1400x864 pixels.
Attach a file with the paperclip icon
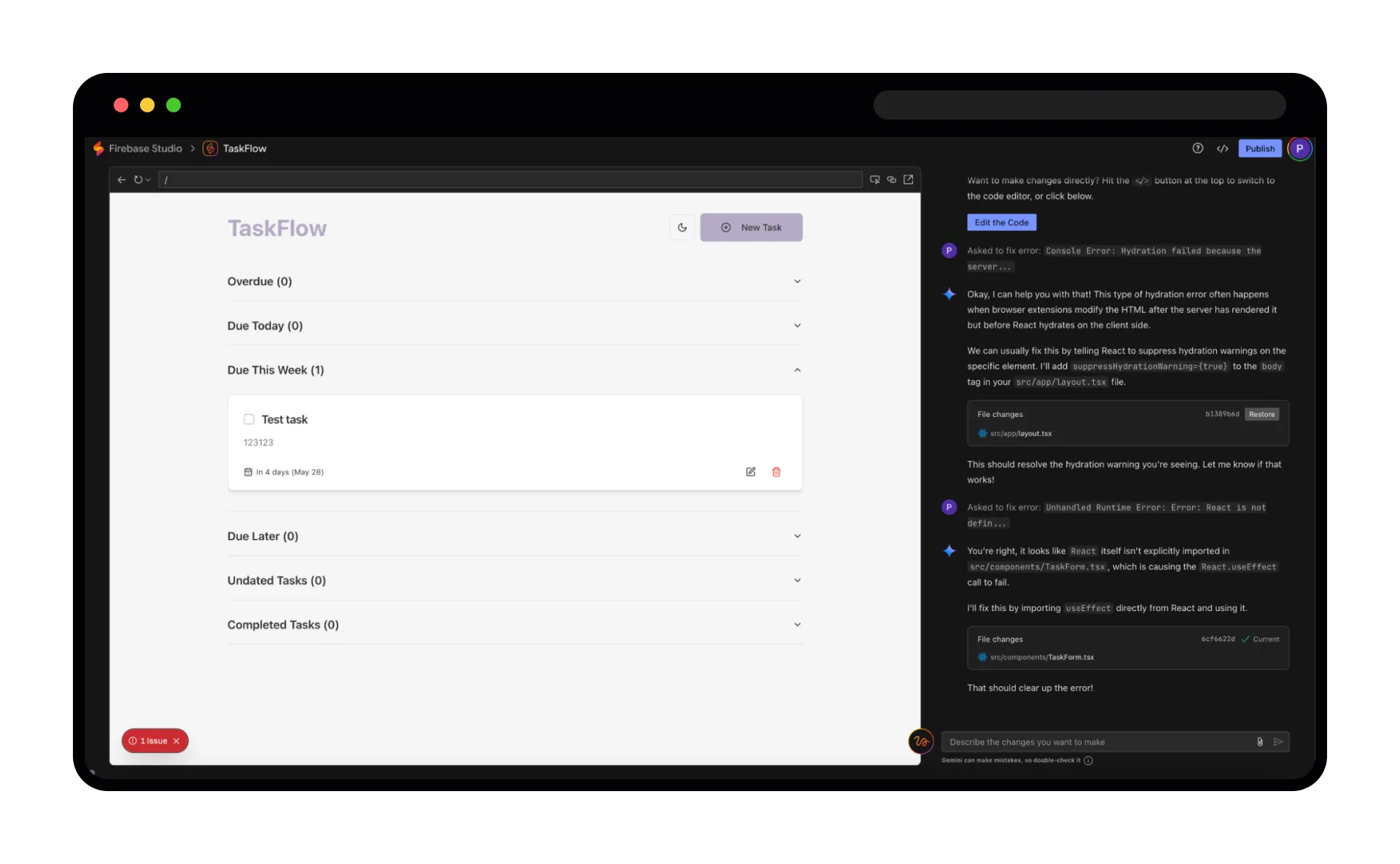coord(1259,742)
